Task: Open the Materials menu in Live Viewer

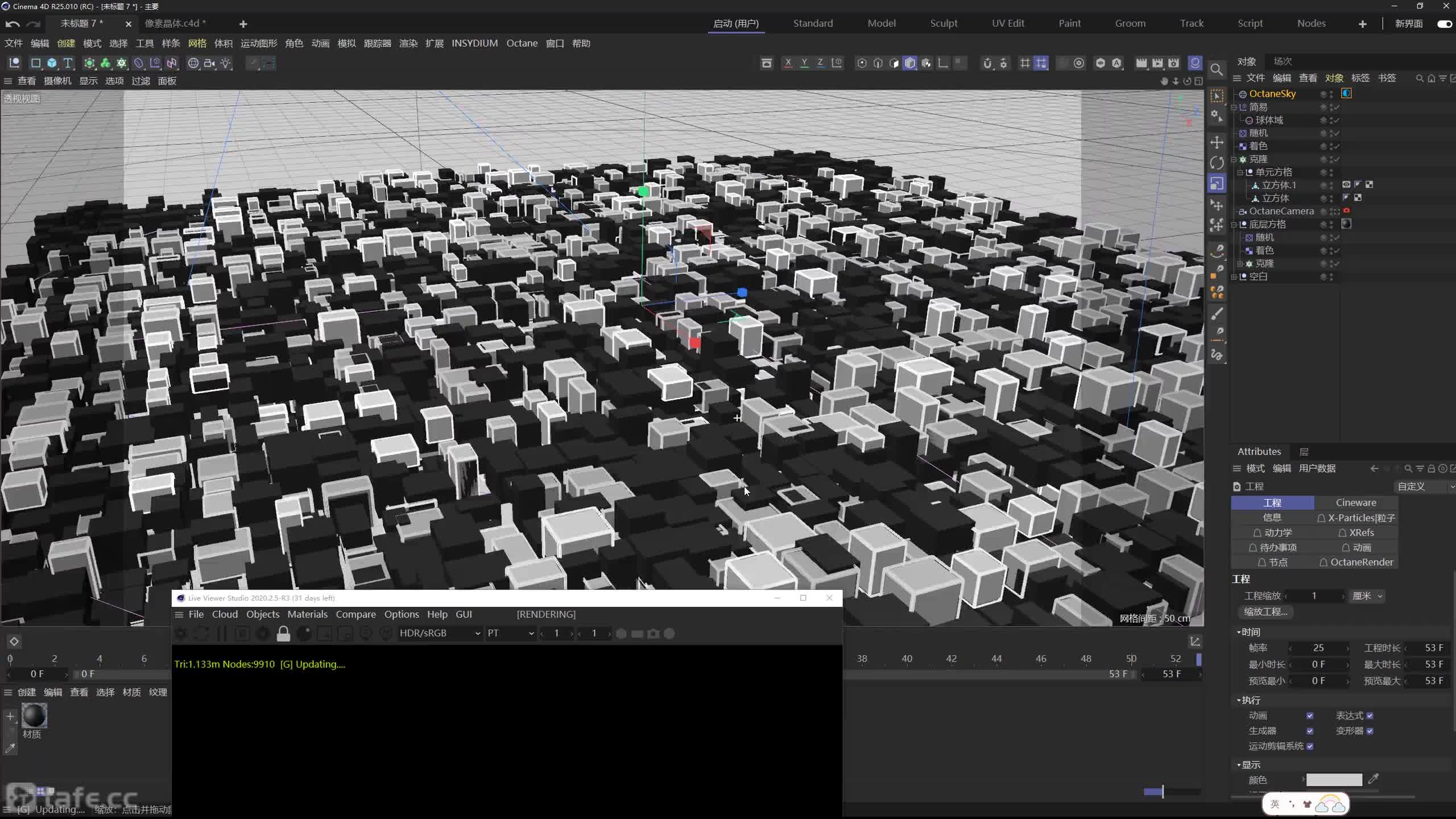Action: point(307,614)
